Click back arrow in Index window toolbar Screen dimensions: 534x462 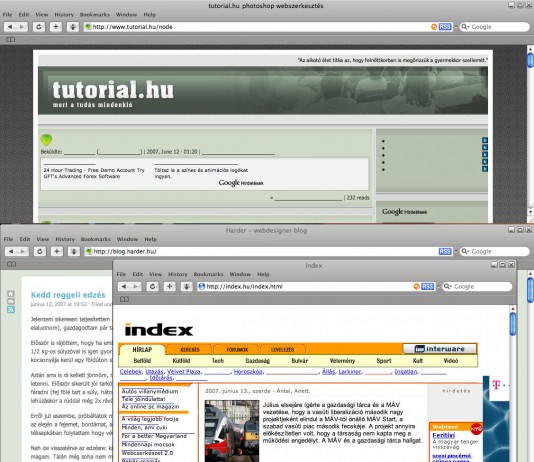coord(124,286)
